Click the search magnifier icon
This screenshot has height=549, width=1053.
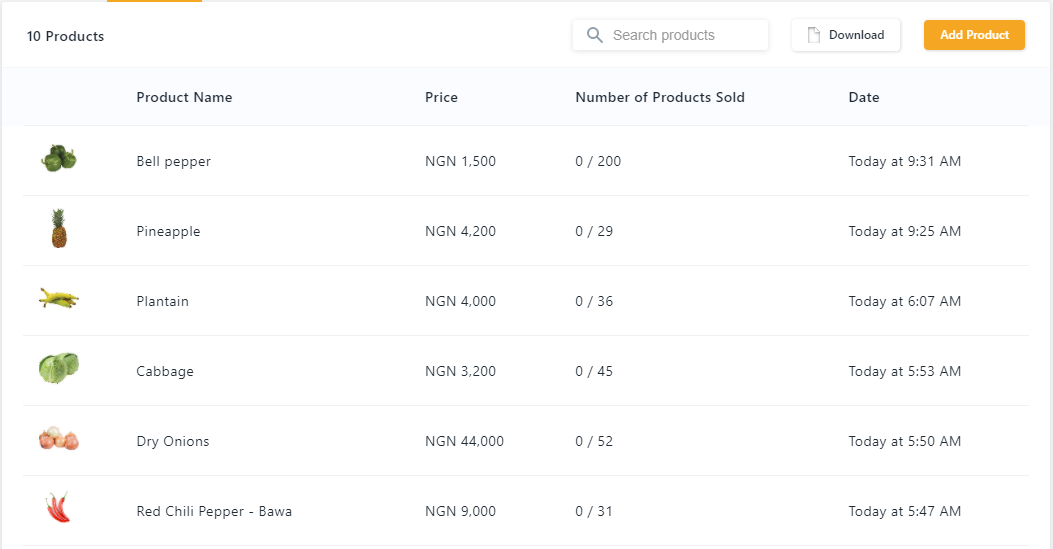[595, 35]
